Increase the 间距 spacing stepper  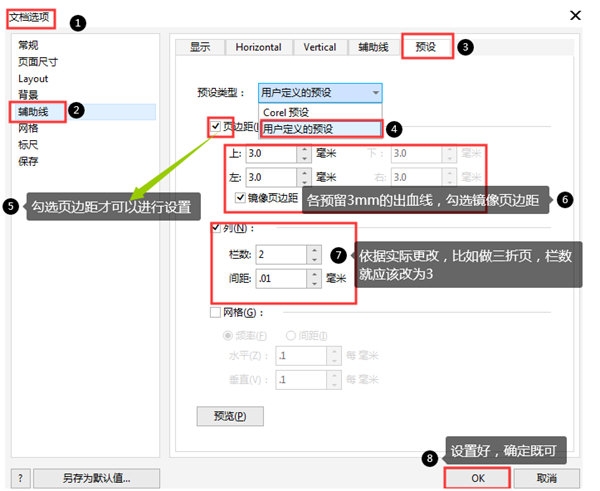pyautogui.click(x=313, y=274)
